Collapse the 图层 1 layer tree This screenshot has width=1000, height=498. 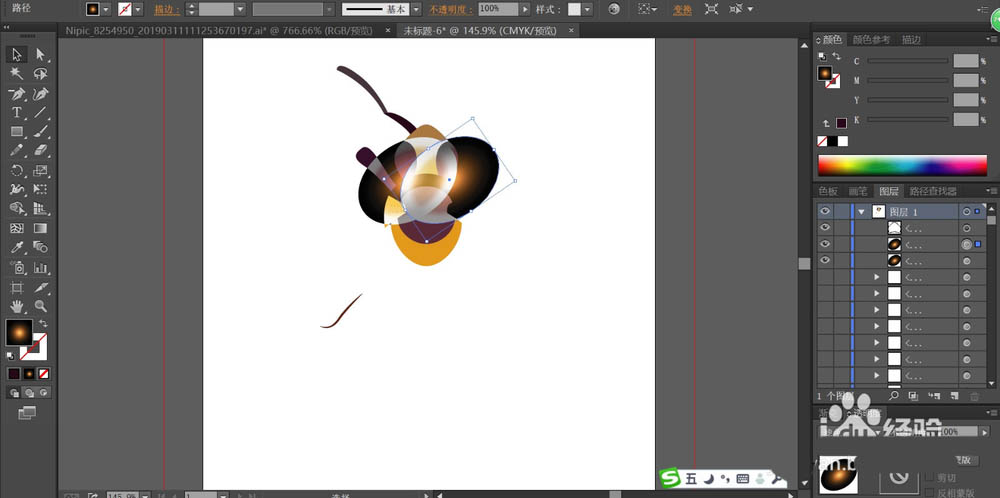tap(860, 212)
